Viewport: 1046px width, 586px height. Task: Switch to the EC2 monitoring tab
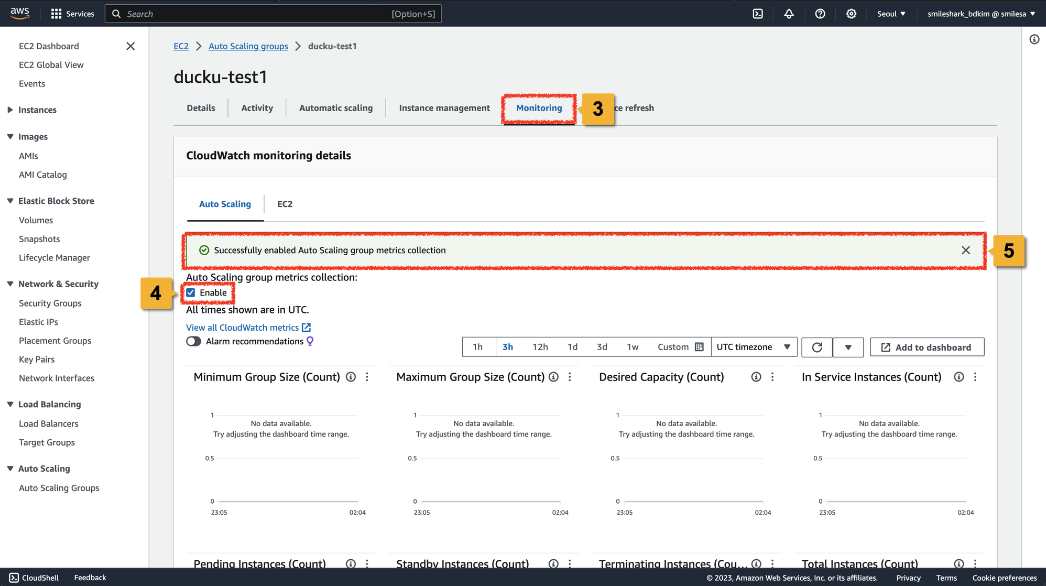pyautogui.click(x=285, y=204)
